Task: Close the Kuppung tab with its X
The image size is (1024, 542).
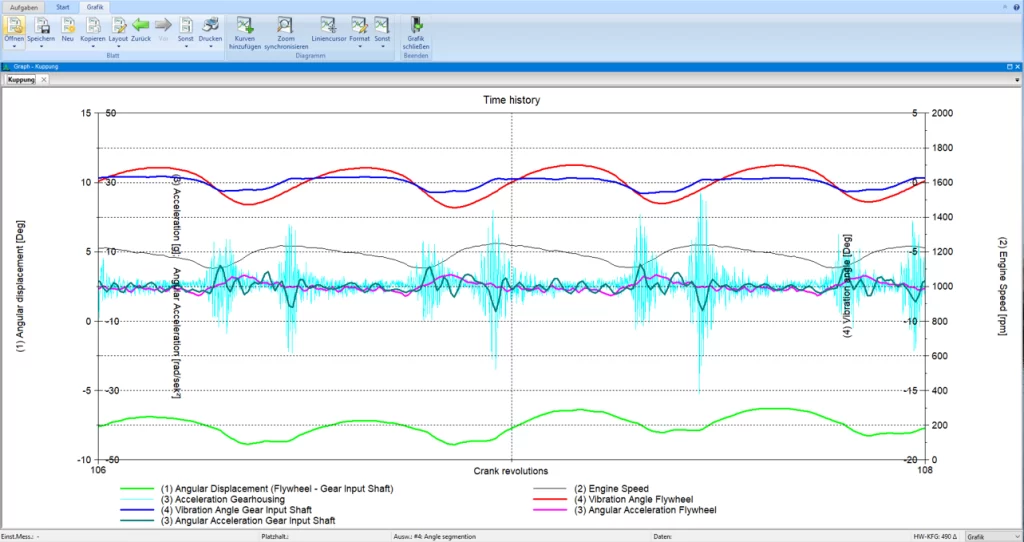Action: pyautogui.click(x=44, y=79)
